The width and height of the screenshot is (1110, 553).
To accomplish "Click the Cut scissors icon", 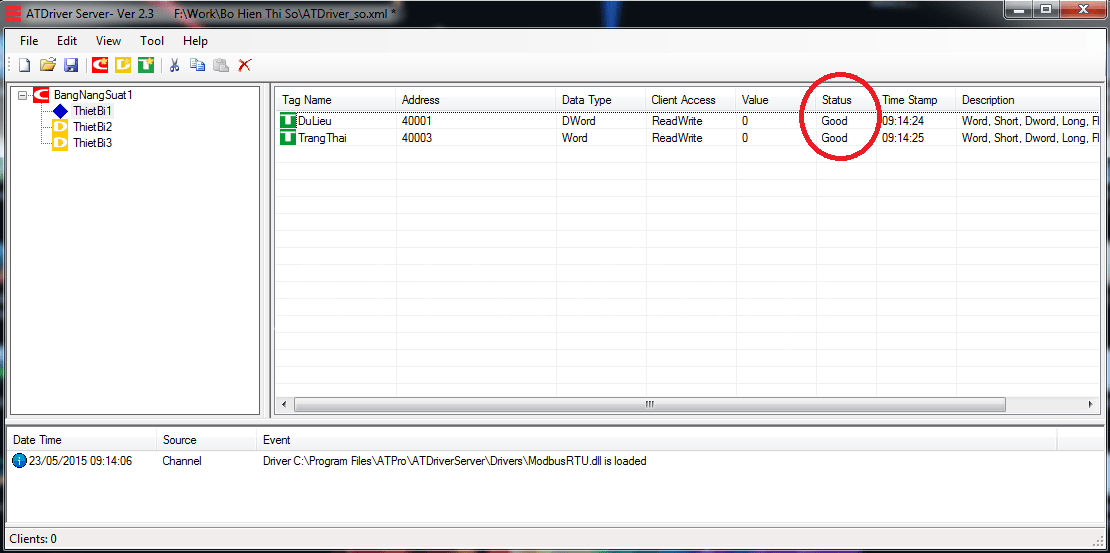I will click(174, 65).
